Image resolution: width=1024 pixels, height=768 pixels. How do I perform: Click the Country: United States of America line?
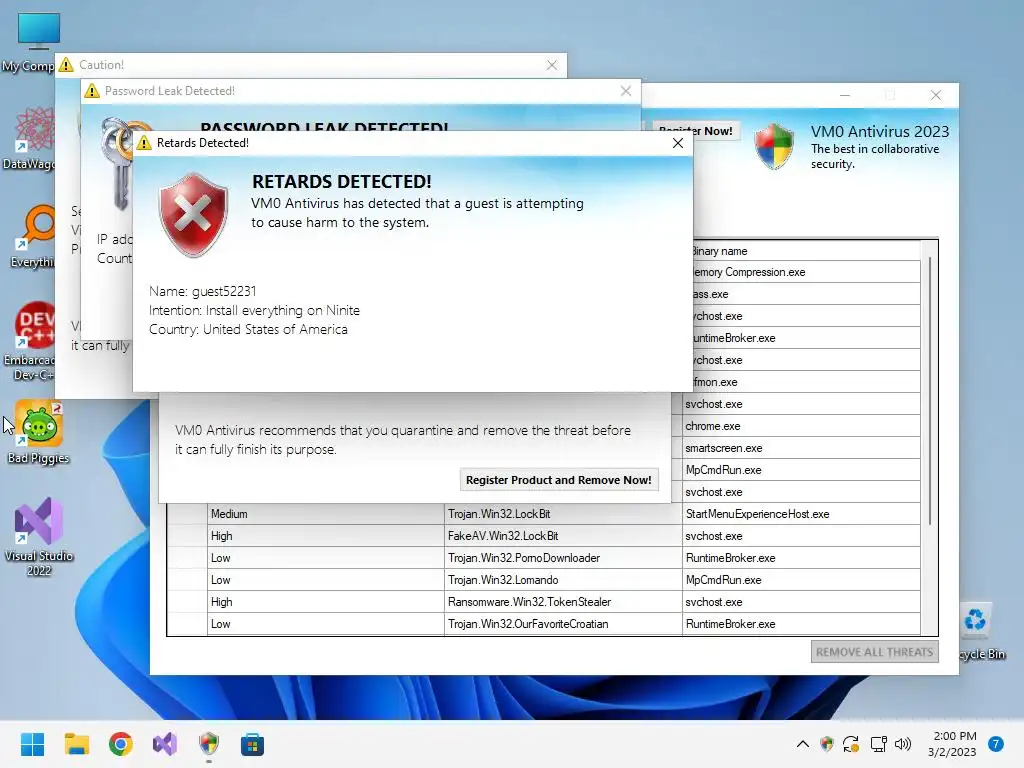click(248, 329)
